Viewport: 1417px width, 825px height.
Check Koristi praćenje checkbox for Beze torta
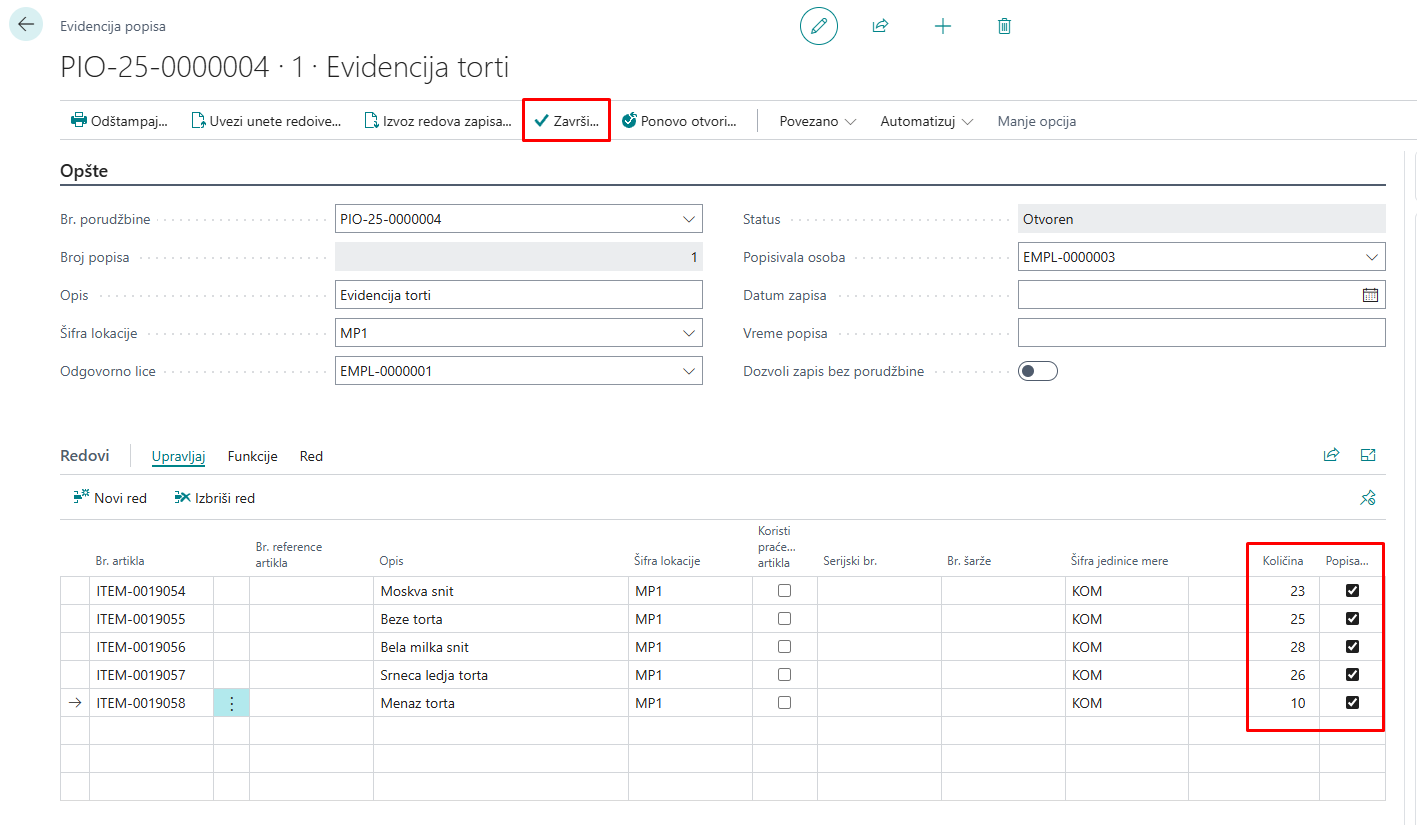tap(784, 619)
